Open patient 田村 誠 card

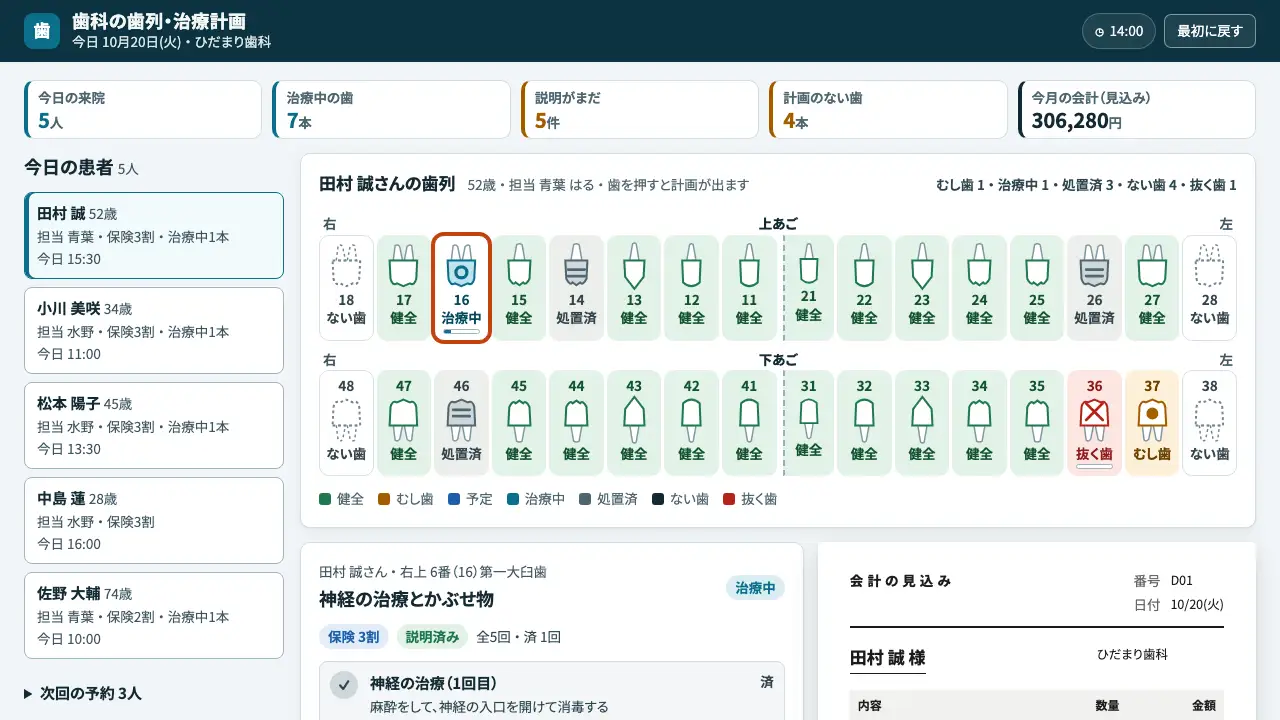coord(154,236)
